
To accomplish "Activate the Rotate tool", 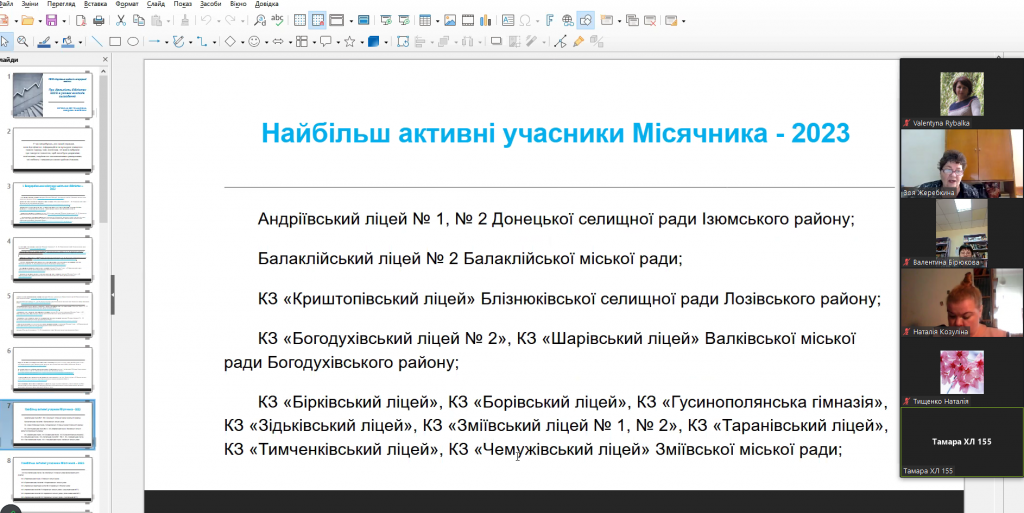I will tap(403, 42).
